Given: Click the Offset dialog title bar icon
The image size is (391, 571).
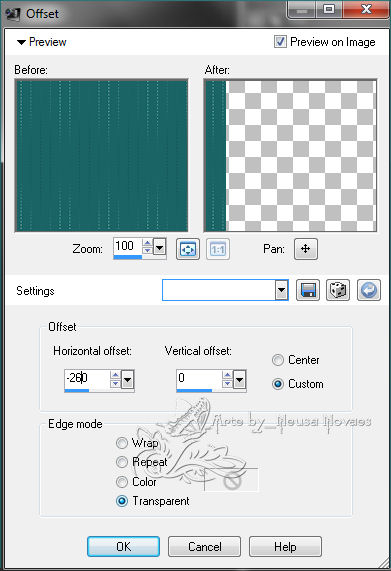Looking at the screenshot, I should 13,14.
